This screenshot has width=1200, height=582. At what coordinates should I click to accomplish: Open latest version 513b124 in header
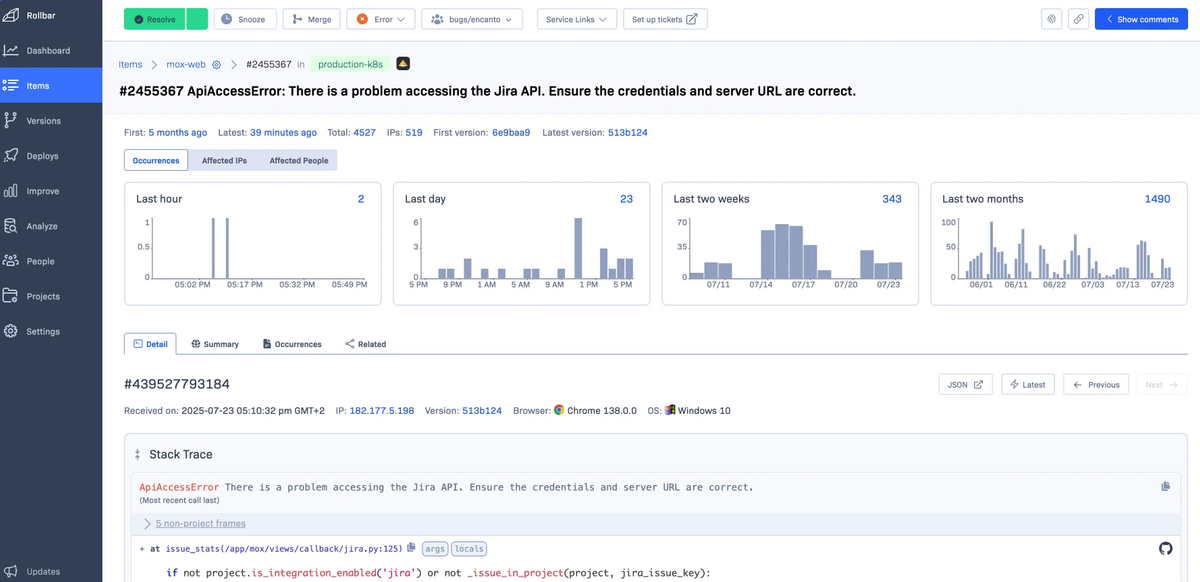click(628, 132)
